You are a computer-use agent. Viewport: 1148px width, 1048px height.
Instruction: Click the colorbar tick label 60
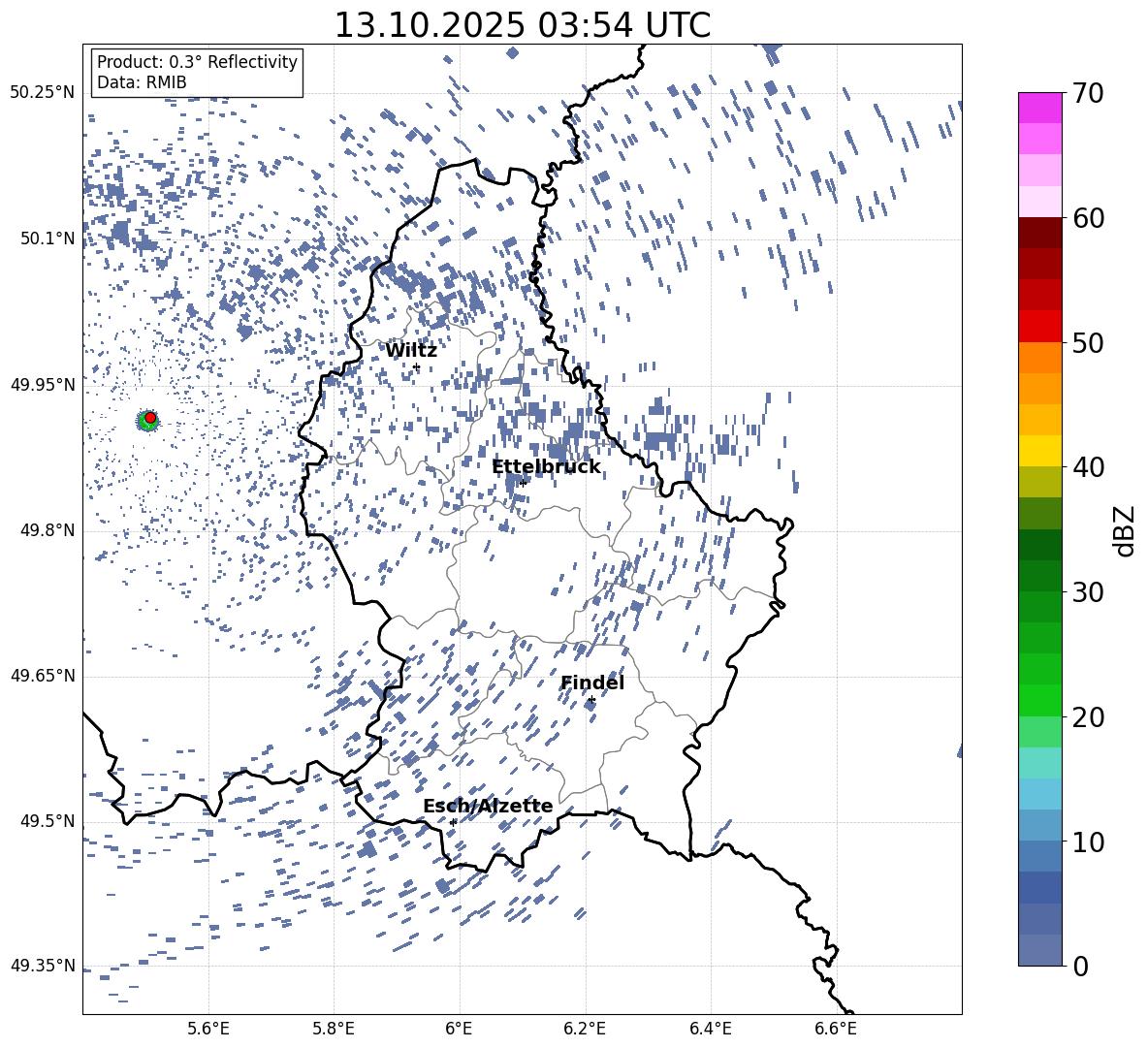[x=1087, y=218]
